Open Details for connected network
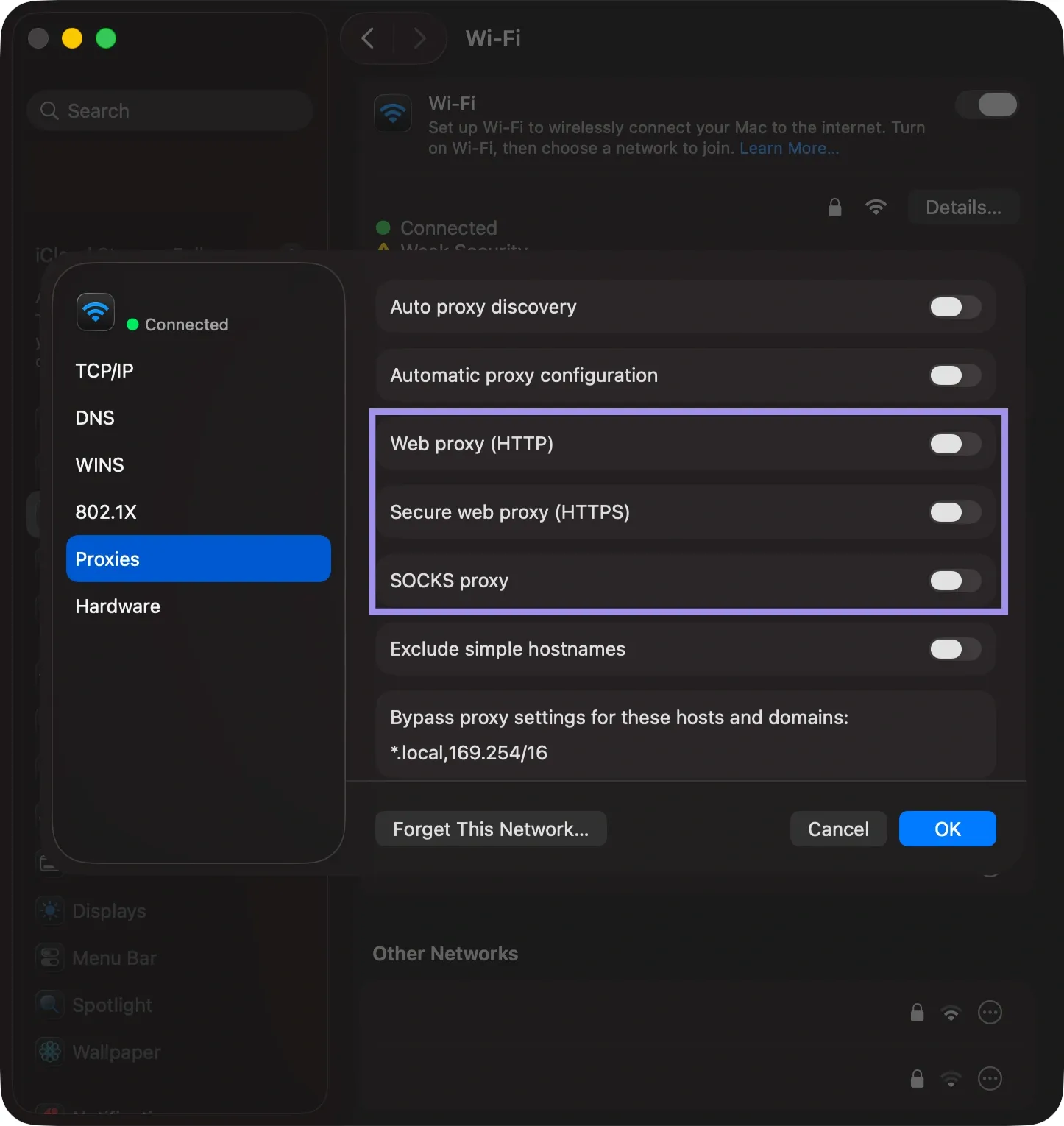The width and height of the screenshot is (1064, 1126). coord(963,208)
